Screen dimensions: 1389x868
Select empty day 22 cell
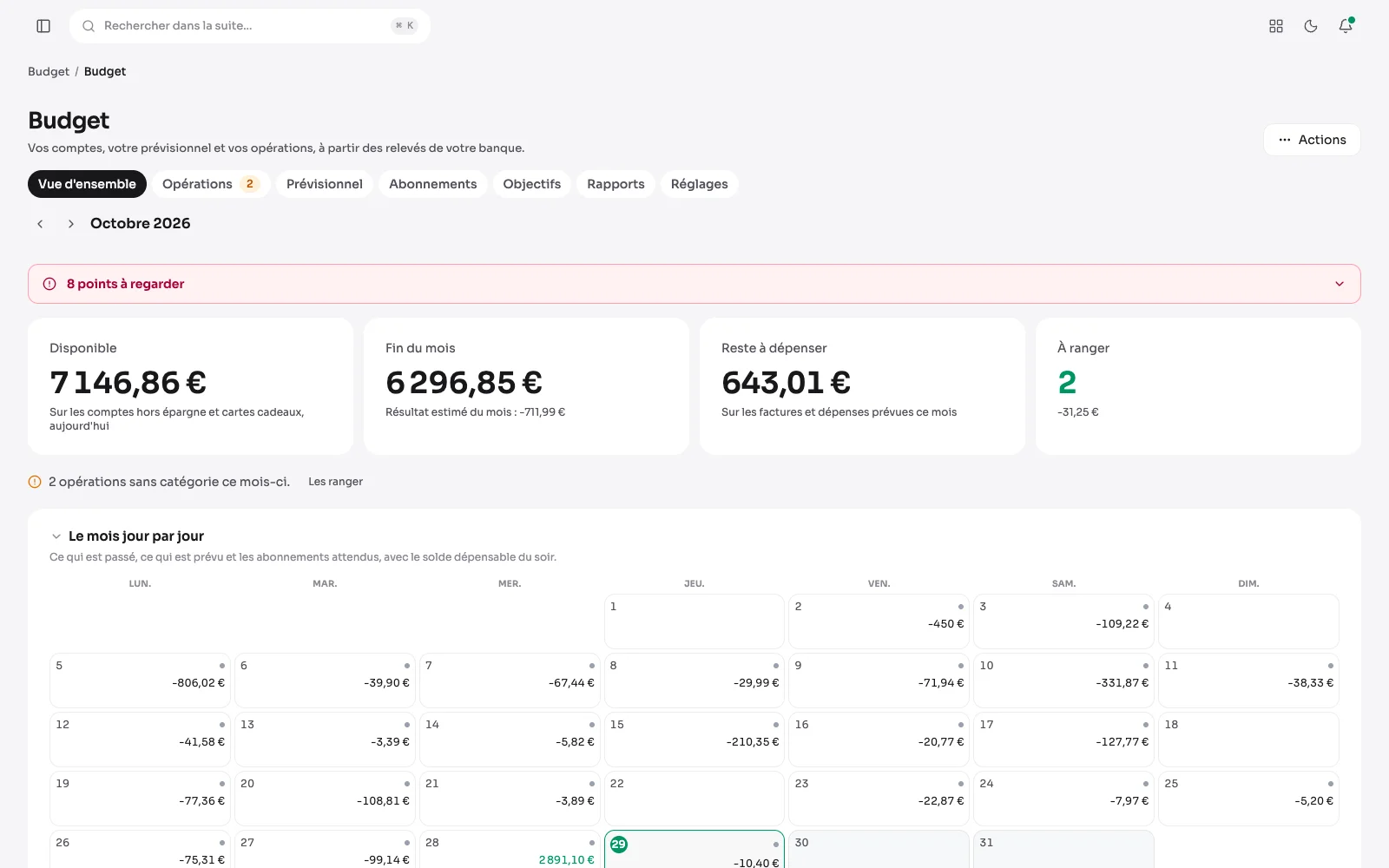point(694,799)
